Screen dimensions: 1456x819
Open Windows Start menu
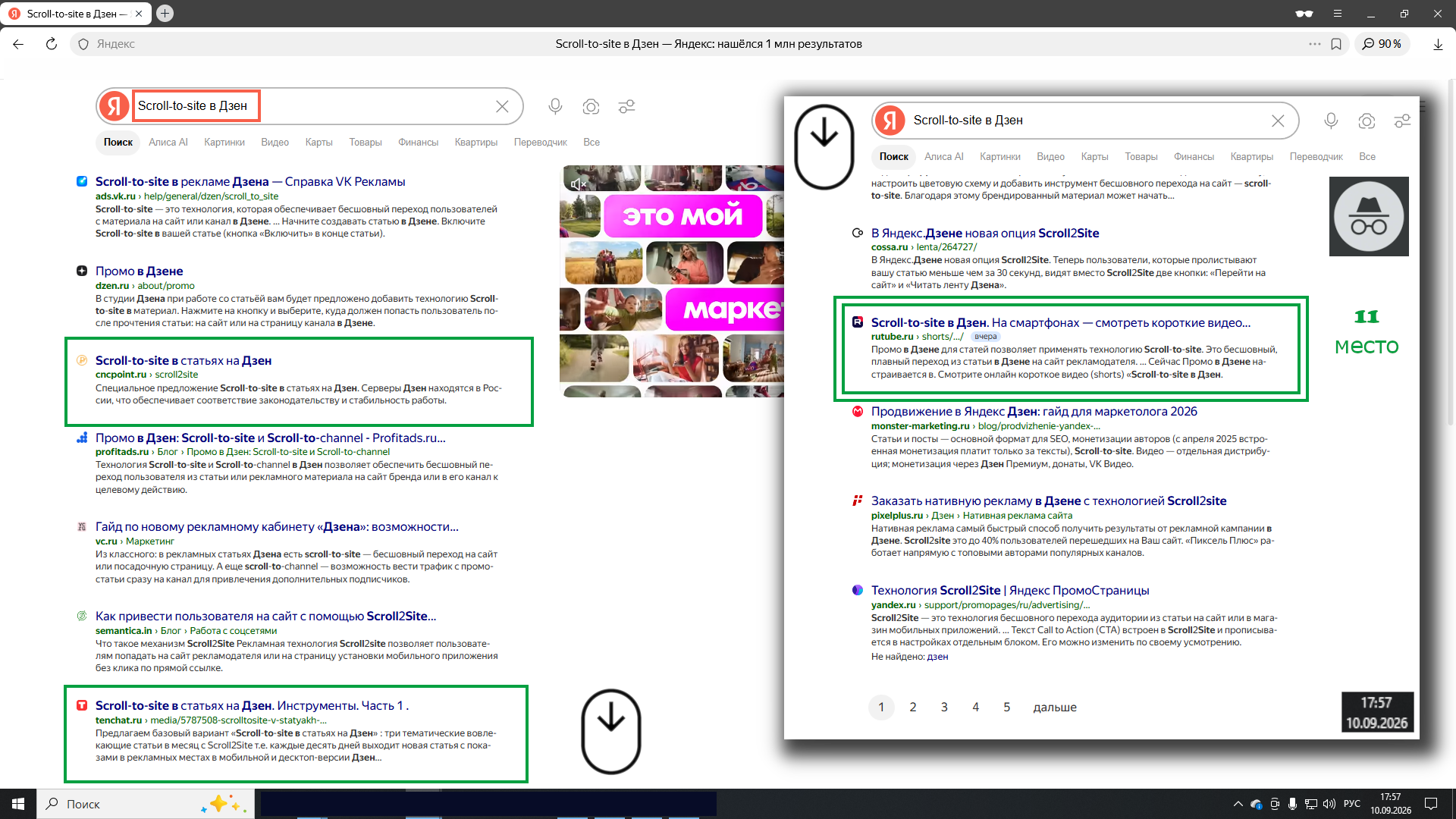18,804
